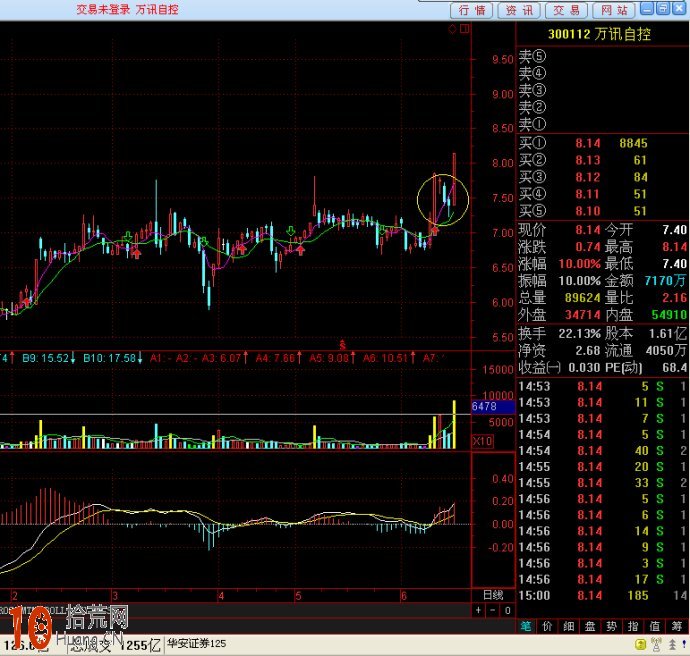Image resolution: width=690 pixels, height=656 pixels.
Task: Click the PE(动) 68.4 value
Action: coord(675,367)
